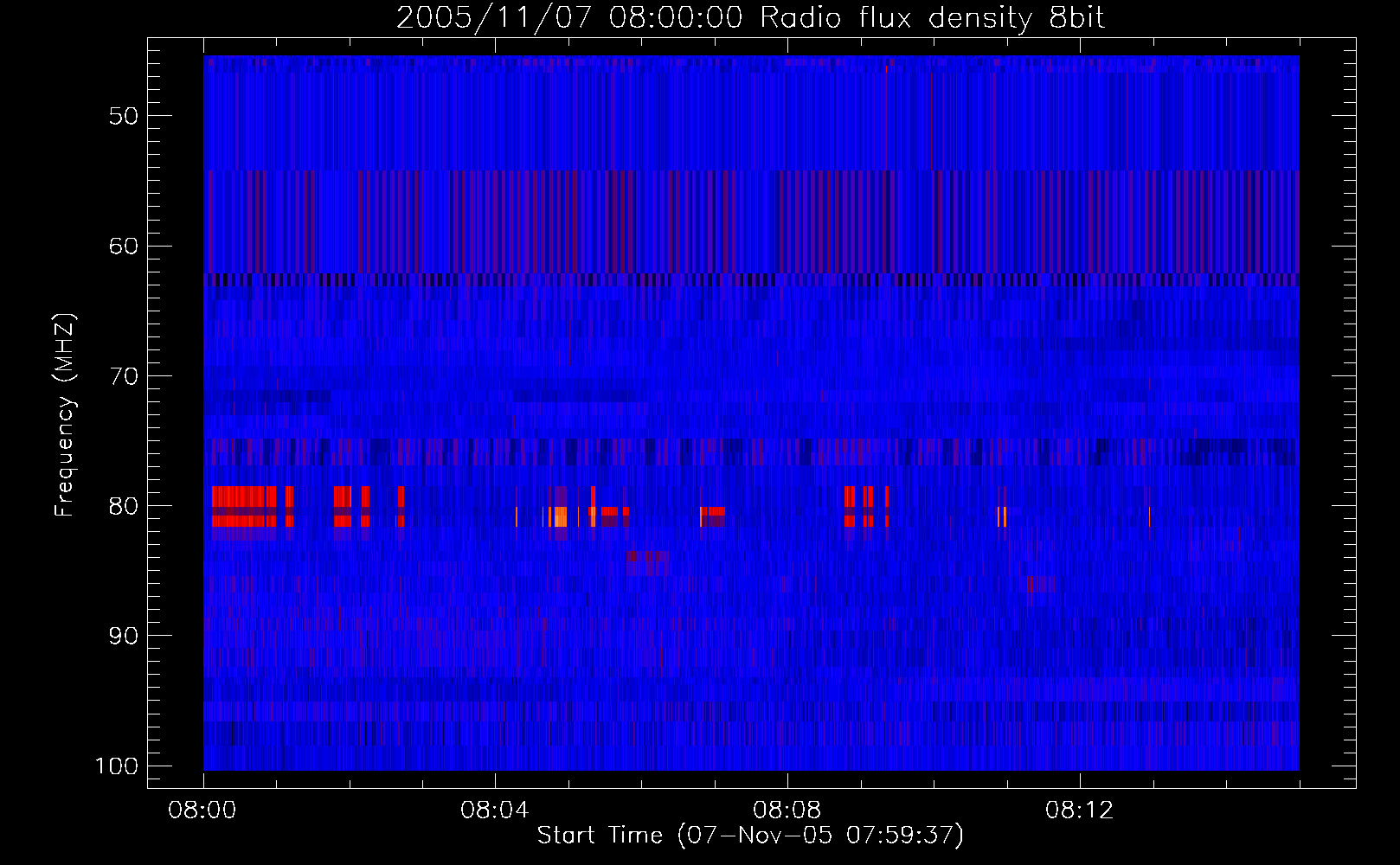Click the plot title '2005/11/07 08:00:00 Radio flux density 8bit'
Image resolution: width=1400 pixels, height=865 pixels.
pos(750,18)
